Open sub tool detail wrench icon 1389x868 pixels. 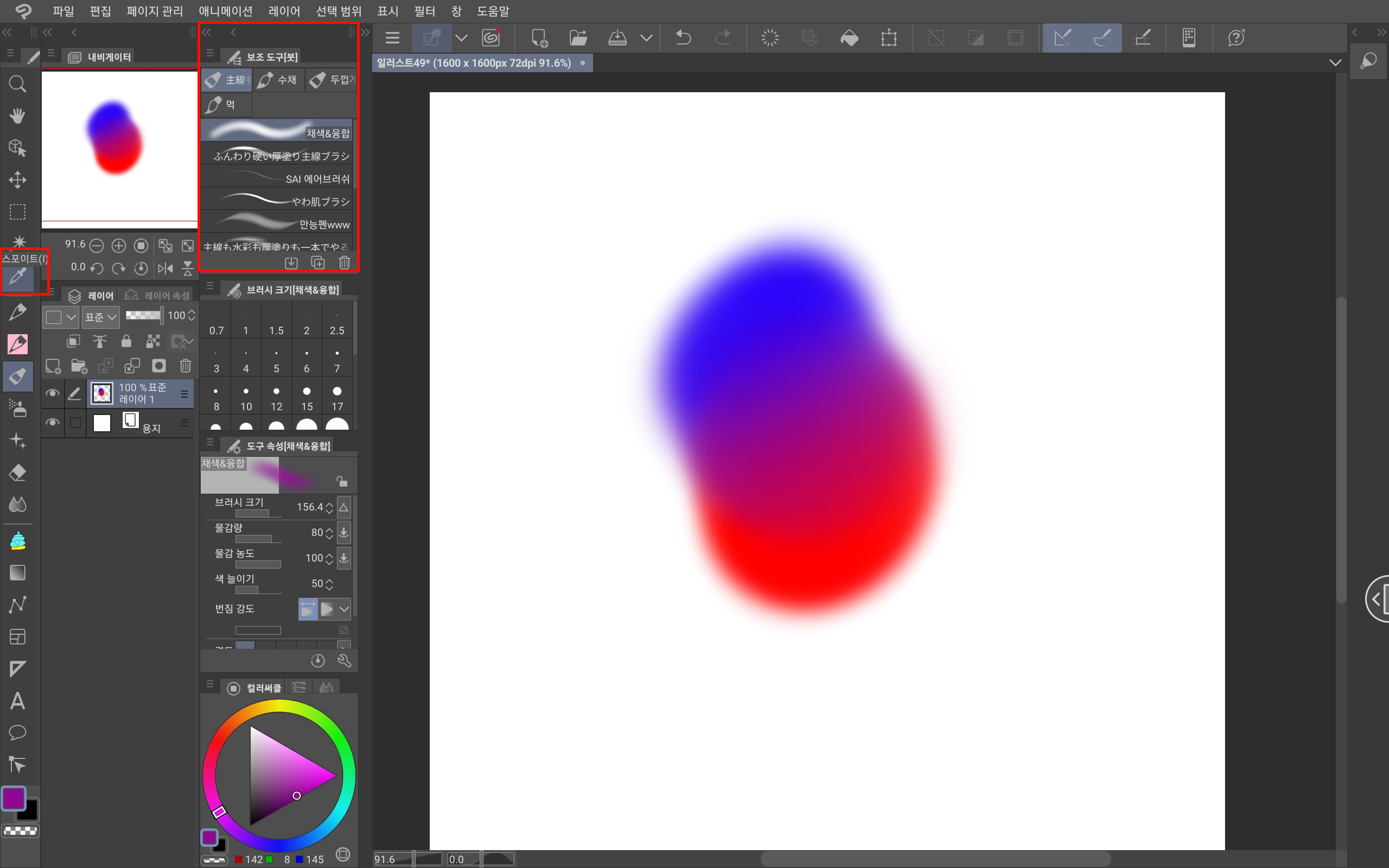point(345,661)
